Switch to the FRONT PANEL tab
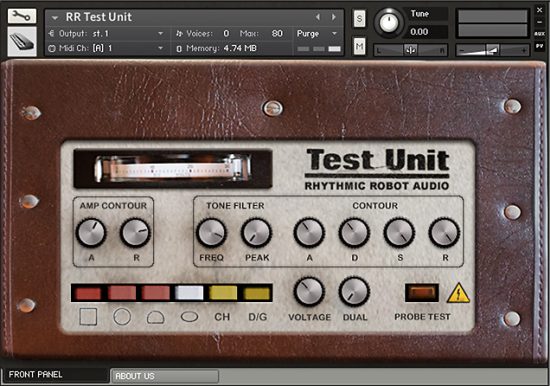 click(55, 375)
